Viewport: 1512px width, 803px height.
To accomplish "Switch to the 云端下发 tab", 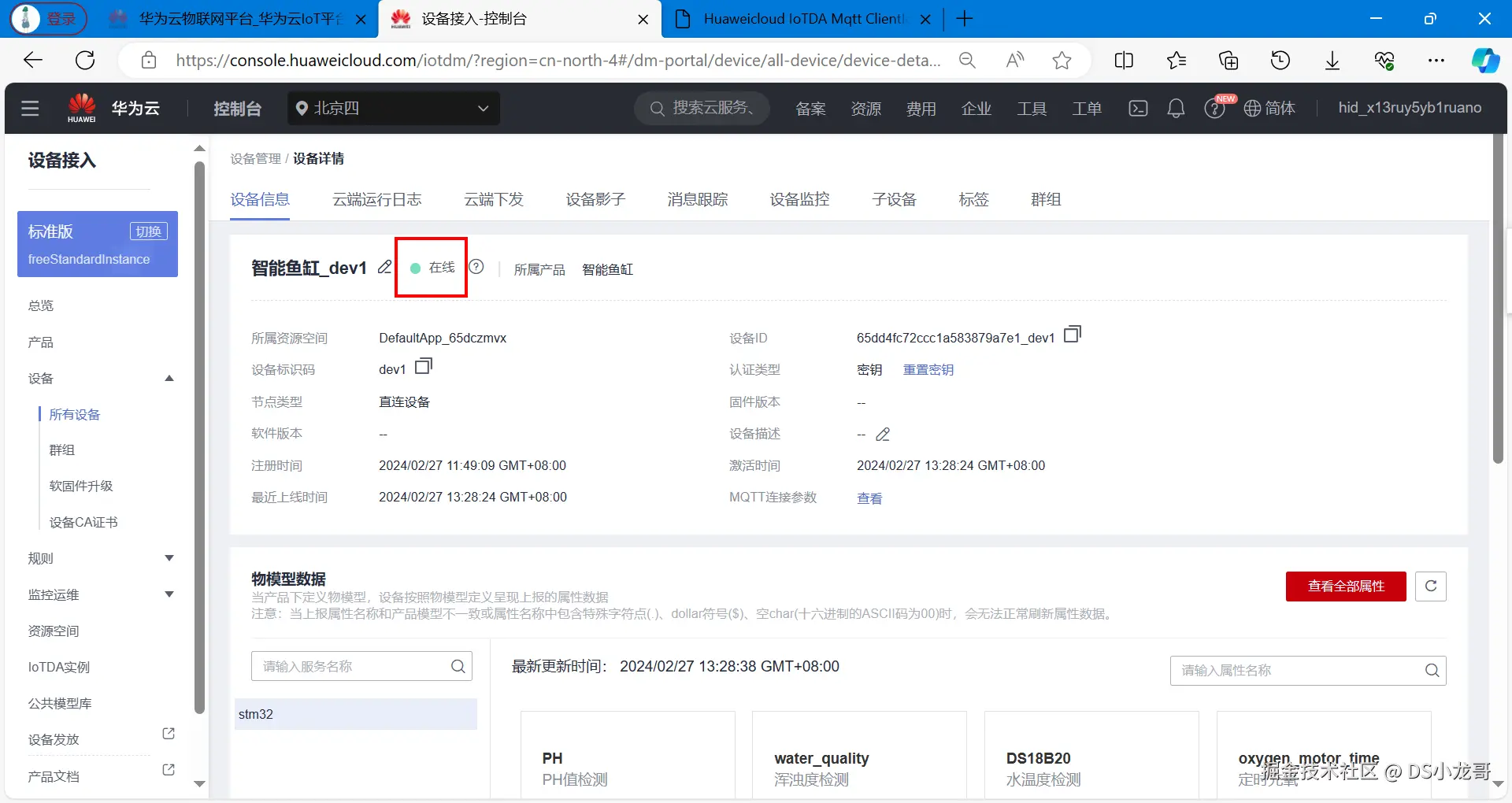I will (x=494, y=200).
